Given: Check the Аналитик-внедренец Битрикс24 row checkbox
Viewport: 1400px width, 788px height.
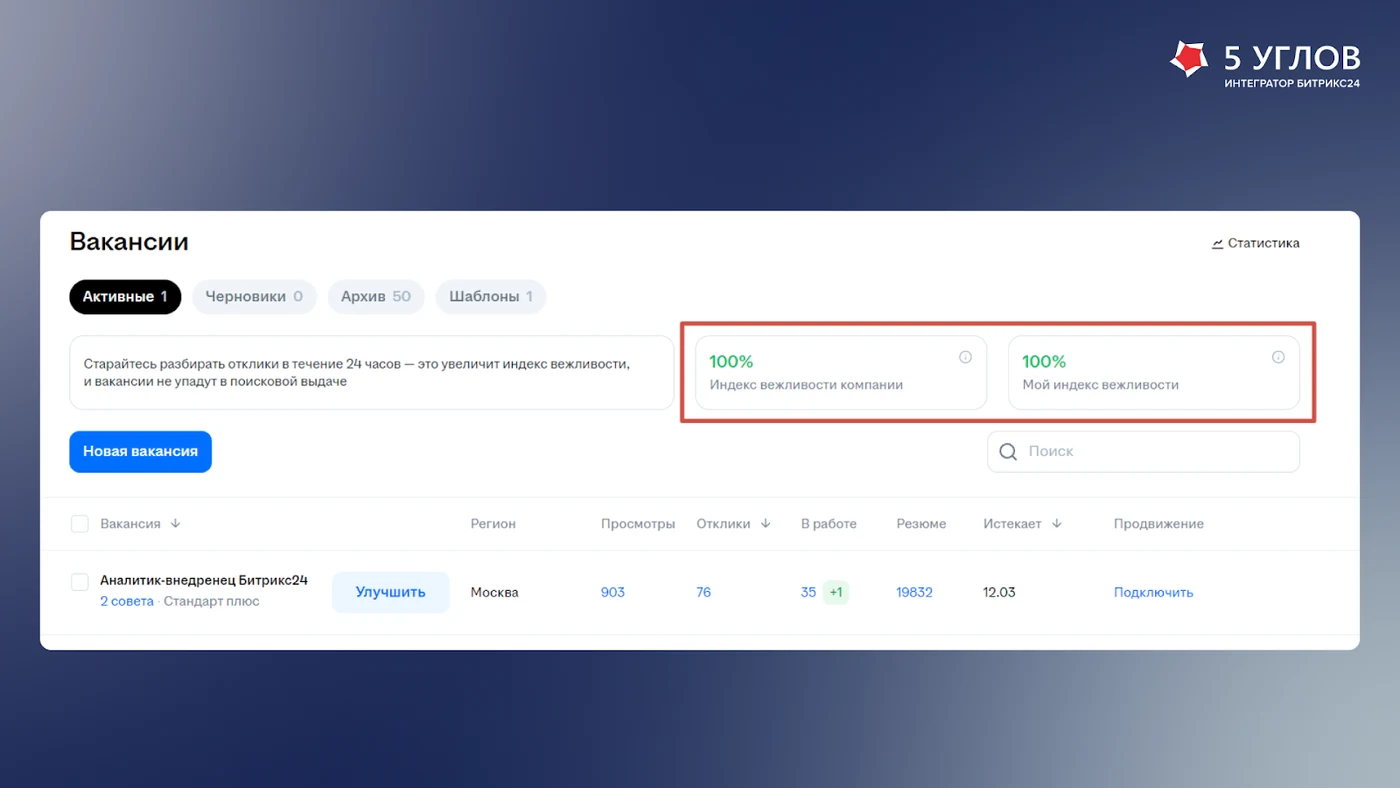Looking at the screenshot, I should (x=80, y=582).
